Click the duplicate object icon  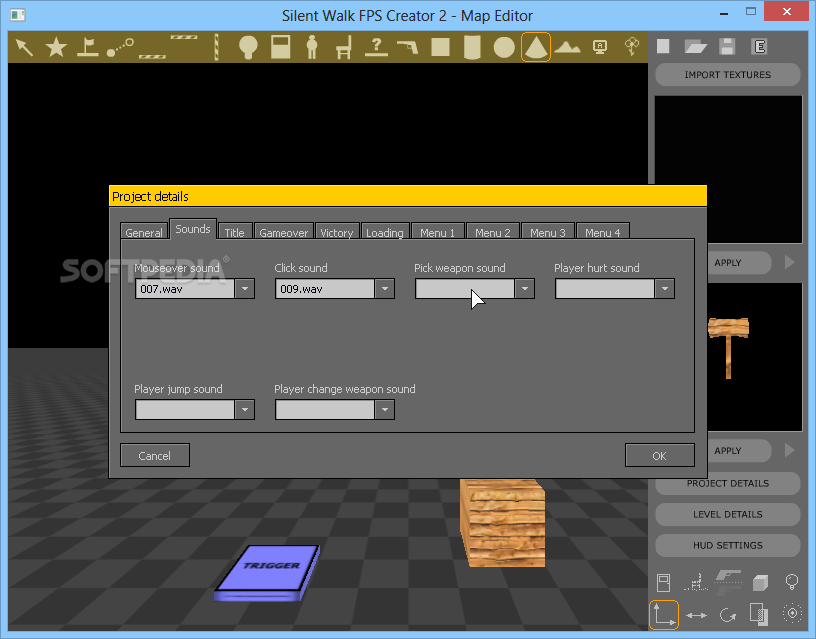[x=759, y=614]
